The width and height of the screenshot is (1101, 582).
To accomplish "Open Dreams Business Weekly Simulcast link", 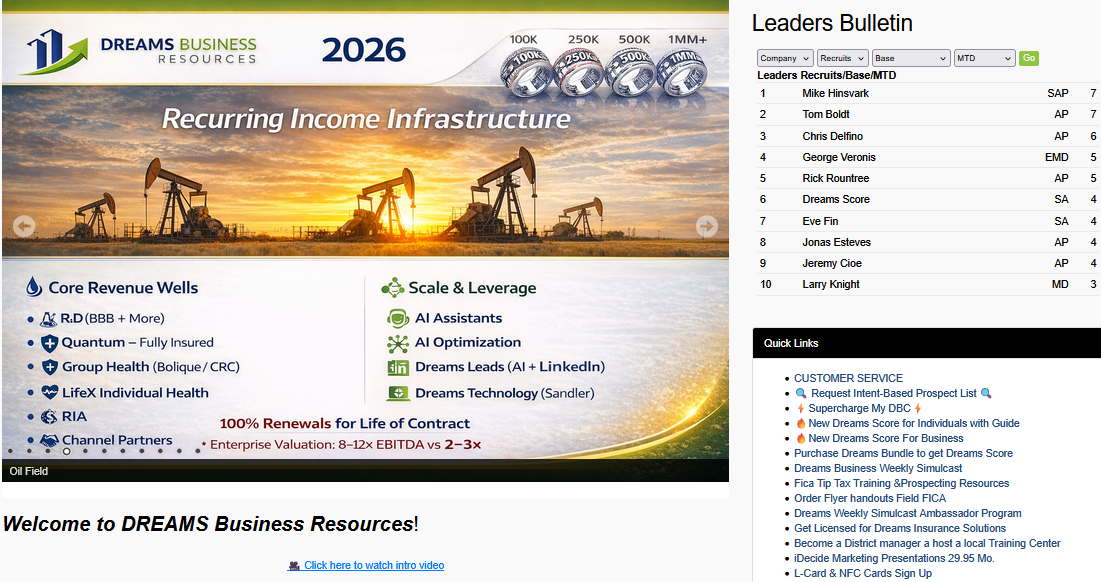I will (x=878, y=468).
